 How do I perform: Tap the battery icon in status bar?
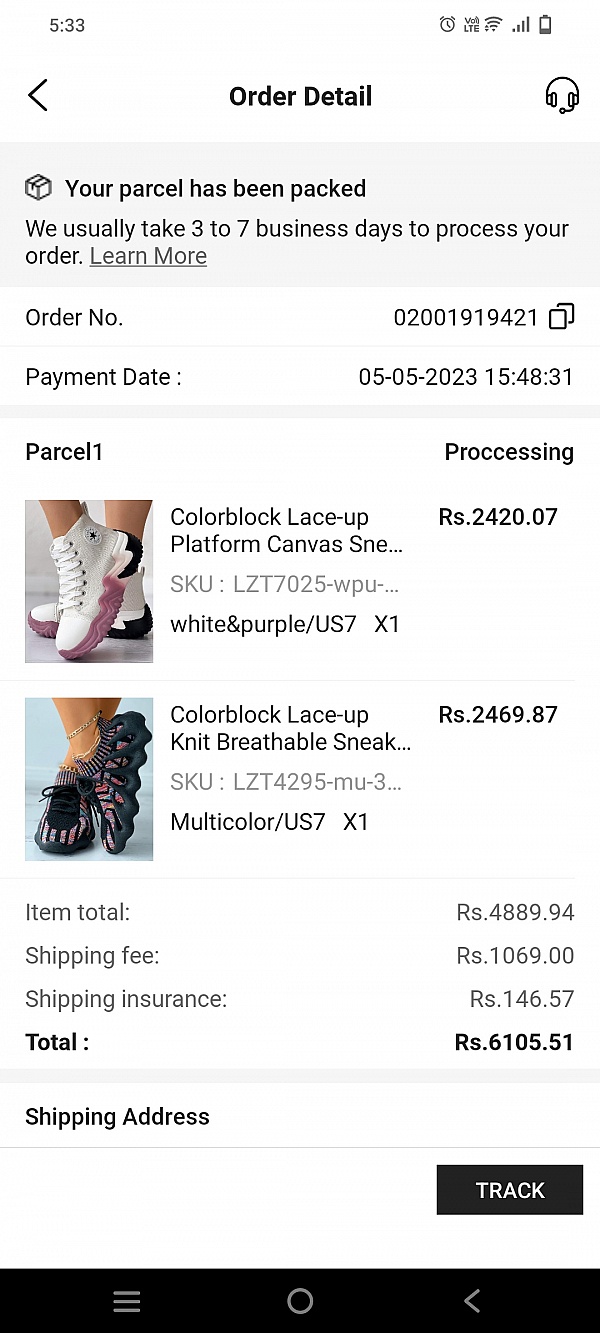click(546, 25)
